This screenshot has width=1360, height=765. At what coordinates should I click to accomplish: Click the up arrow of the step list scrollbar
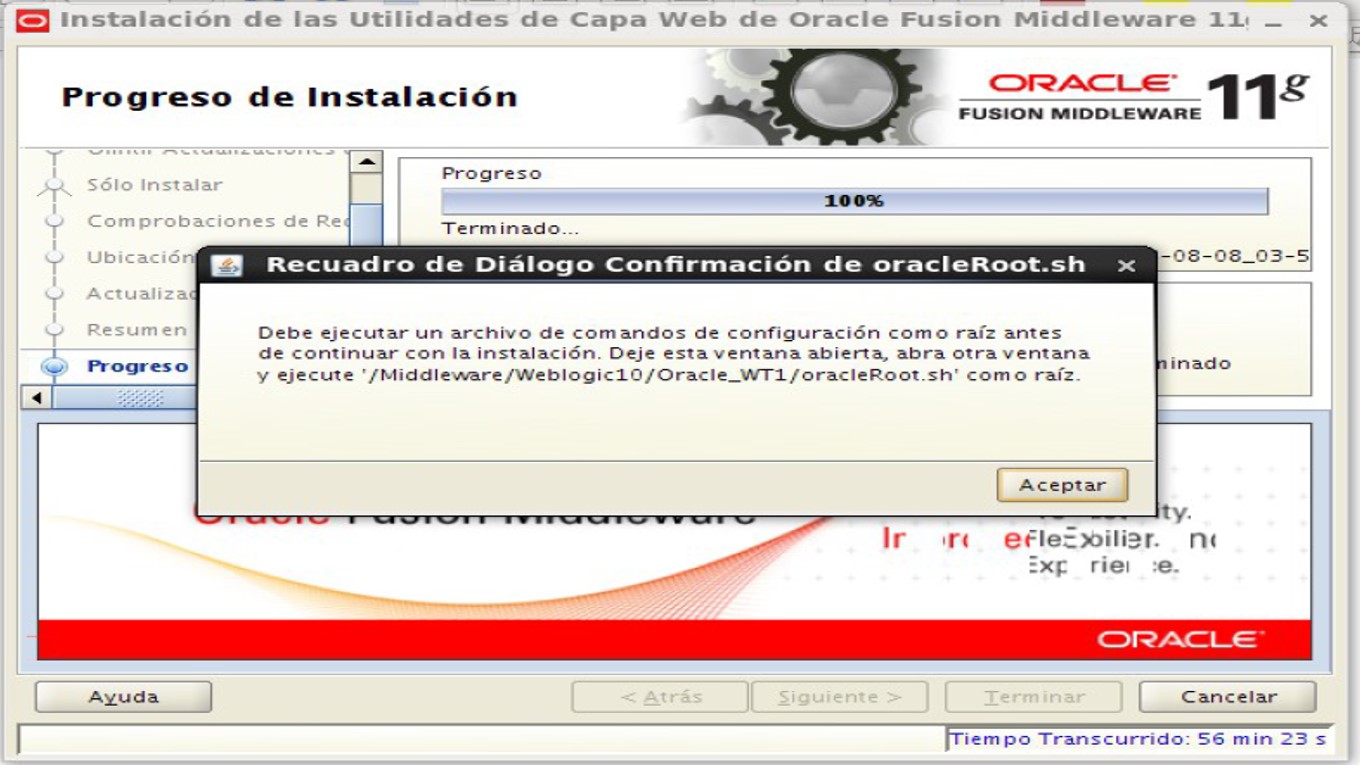[369, 162]
